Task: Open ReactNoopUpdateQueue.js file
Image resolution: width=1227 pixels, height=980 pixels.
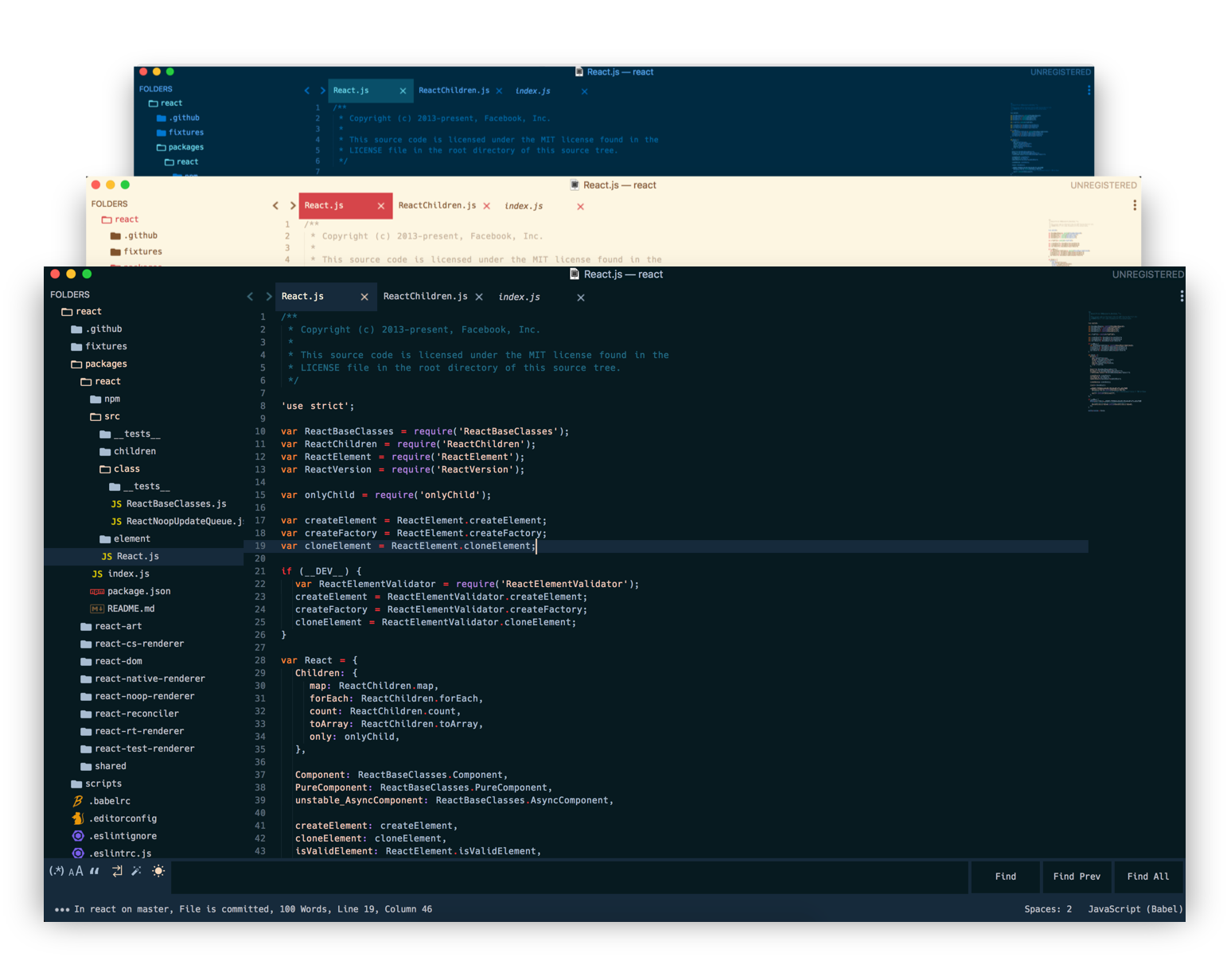Action: 177,522
